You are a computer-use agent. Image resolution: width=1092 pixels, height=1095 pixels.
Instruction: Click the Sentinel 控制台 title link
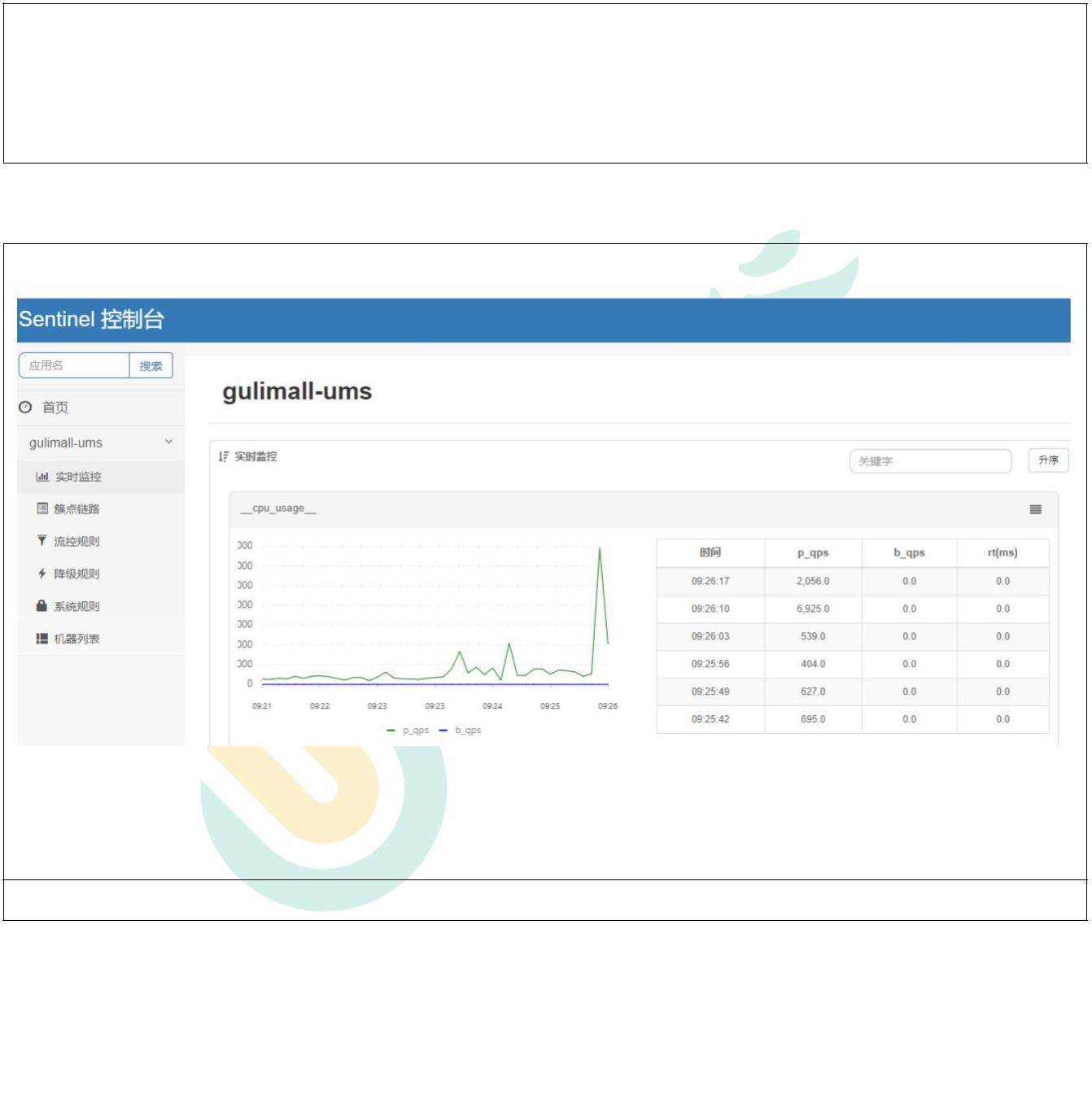91,319
